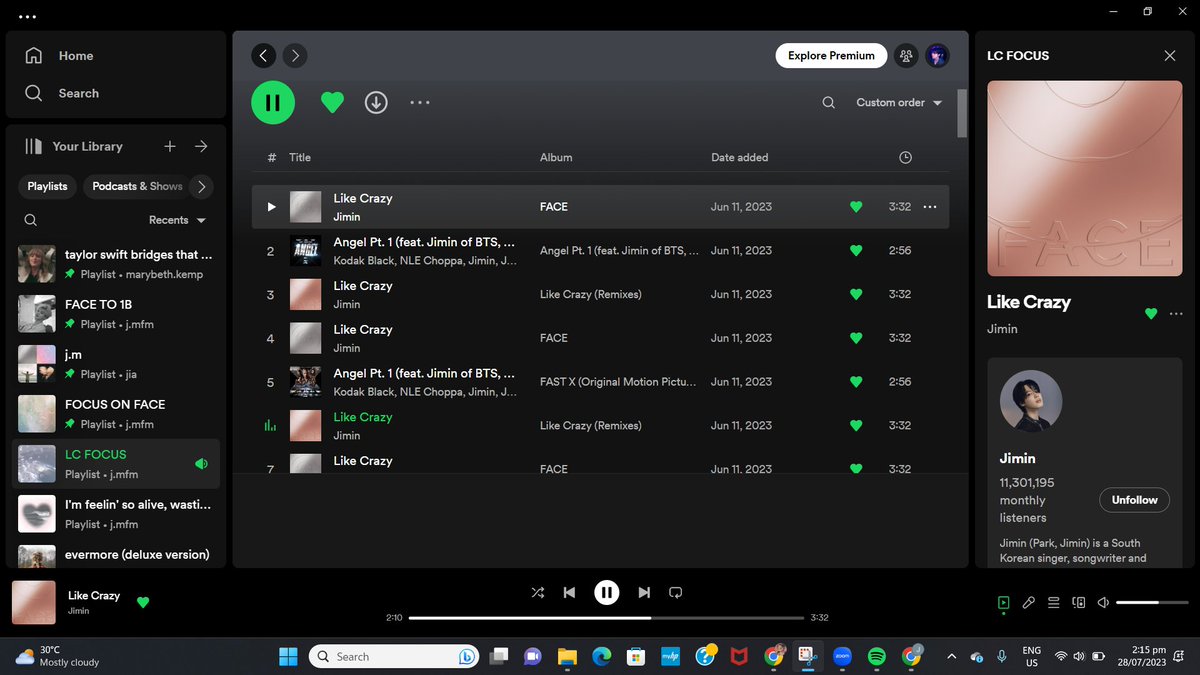Open more options for Like Crazy in panel
This screenshot has height=675, width=1200.
pos(1176,313)
